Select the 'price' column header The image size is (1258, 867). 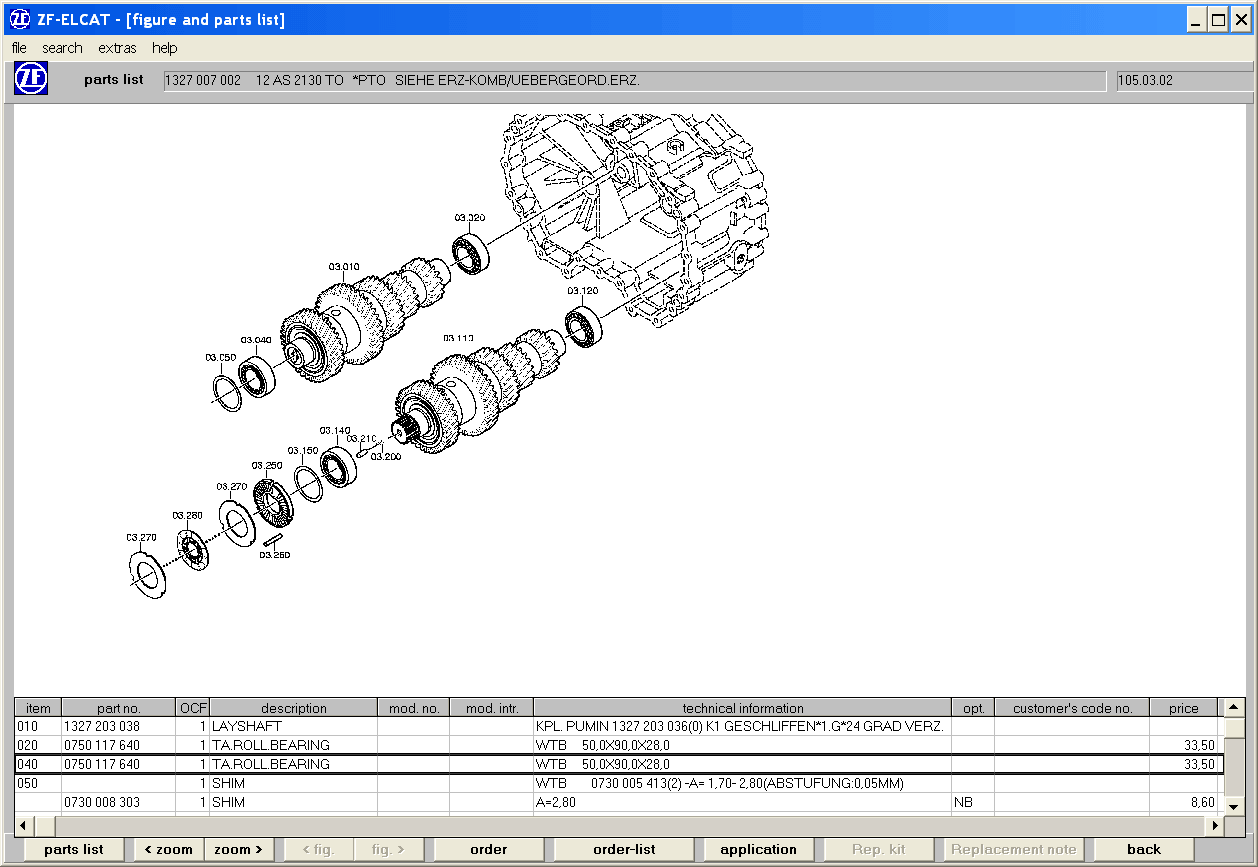[x=1184, y=708]
